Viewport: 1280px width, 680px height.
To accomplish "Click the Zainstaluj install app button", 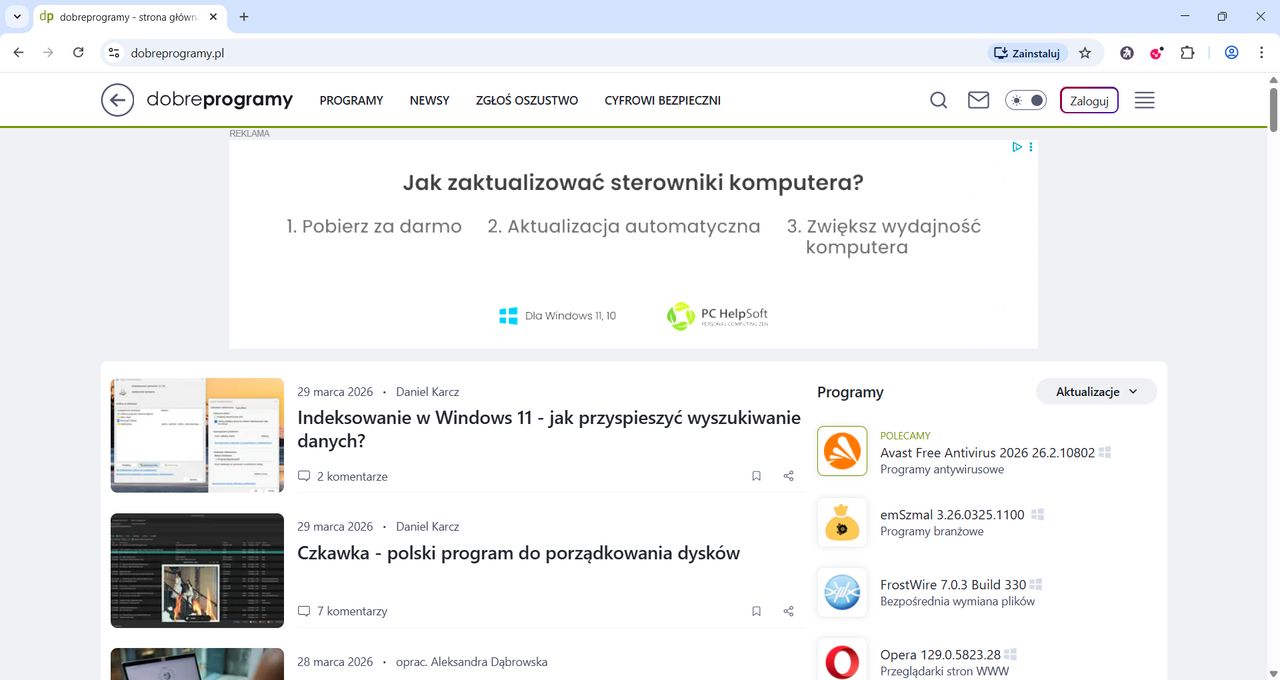I will point(1028,53).
